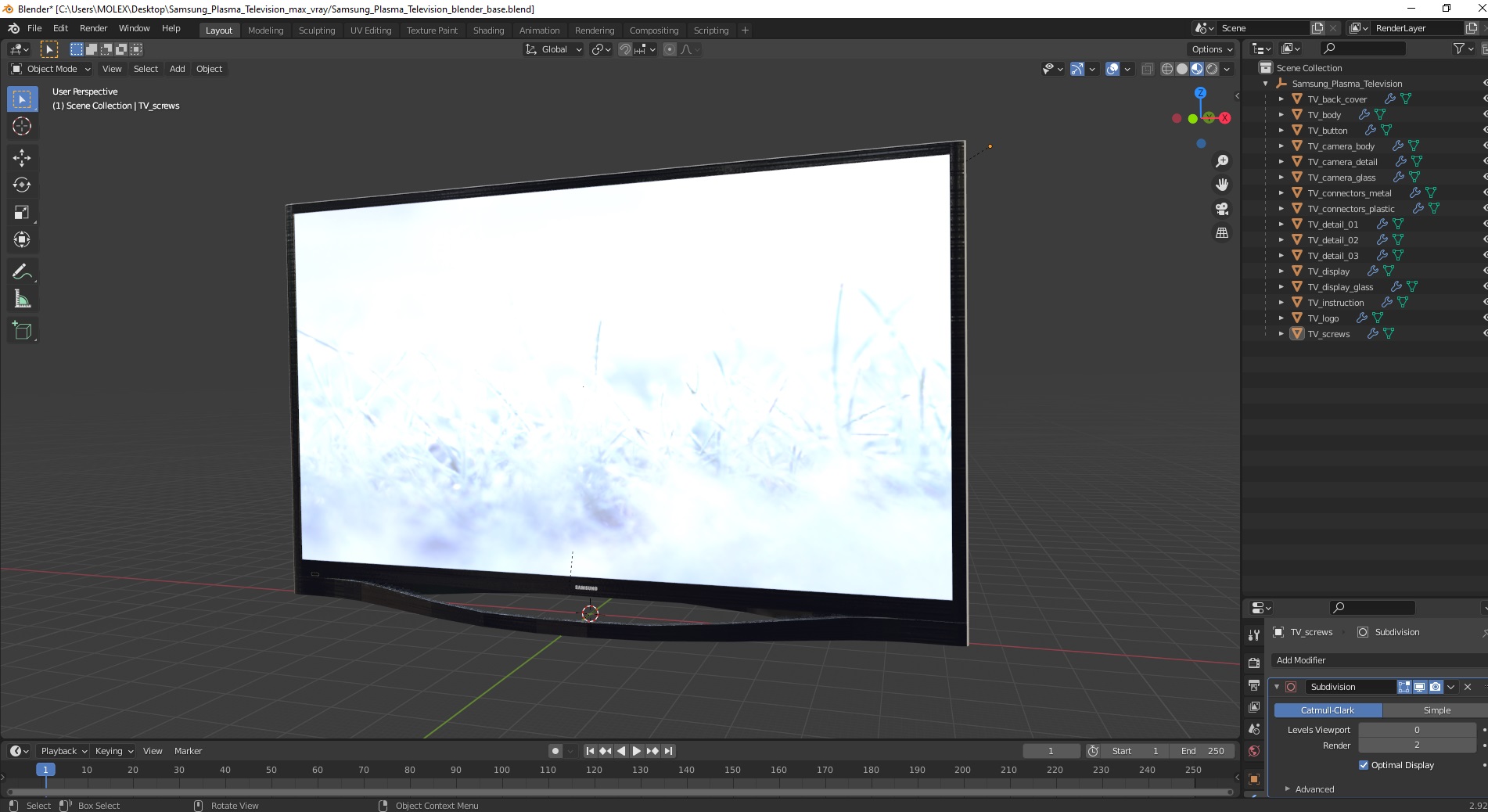Open Render properties tab icon

(x=1254, y=663)
